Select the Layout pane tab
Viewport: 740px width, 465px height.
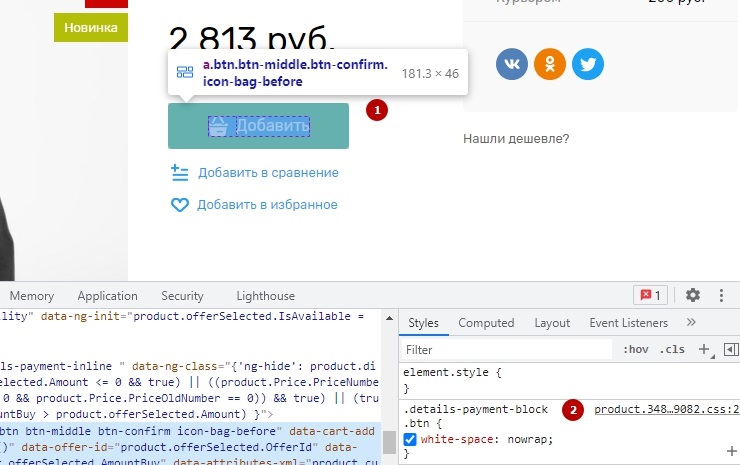[552, 323]
